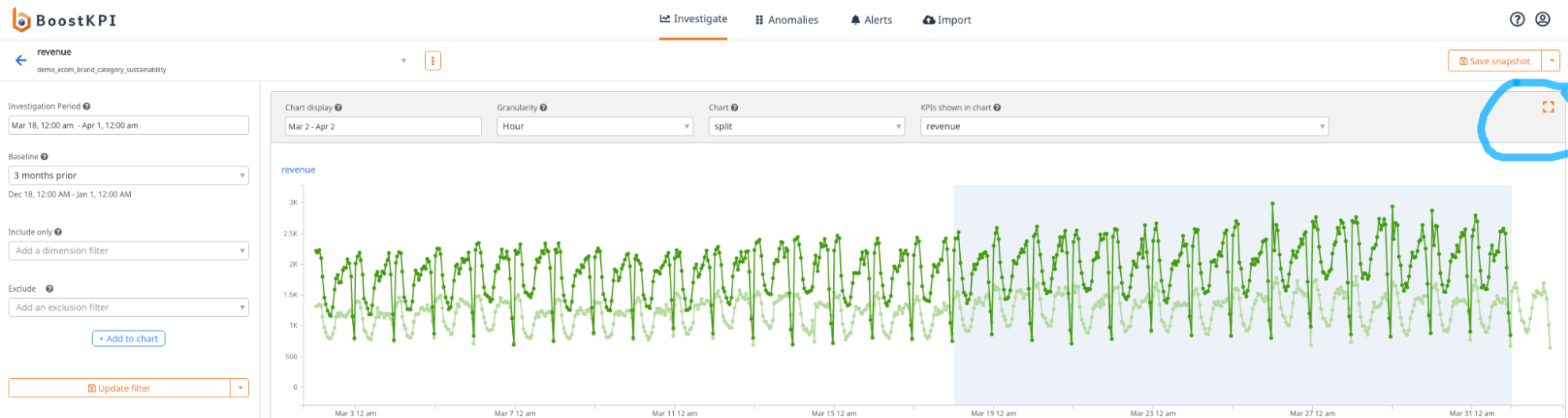Click the Save snapshot button
The width and height of the screenshot is (1568, 418).
(x=1494, y=61)
